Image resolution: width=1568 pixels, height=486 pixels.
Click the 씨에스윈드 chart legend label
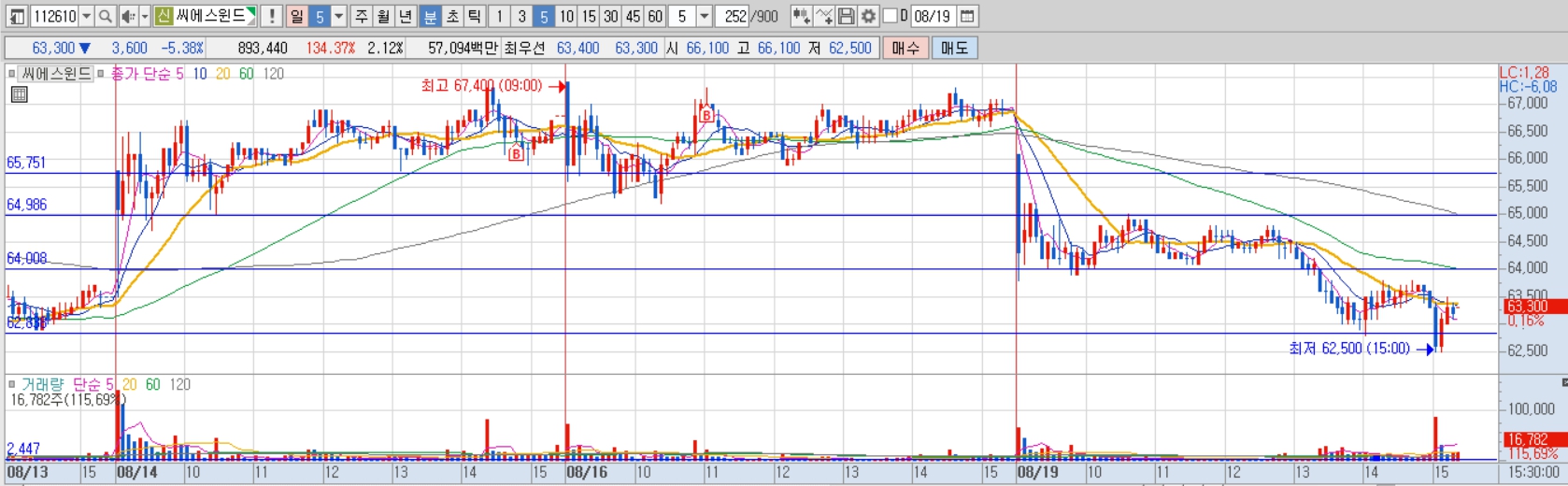(x=56, y=73)
